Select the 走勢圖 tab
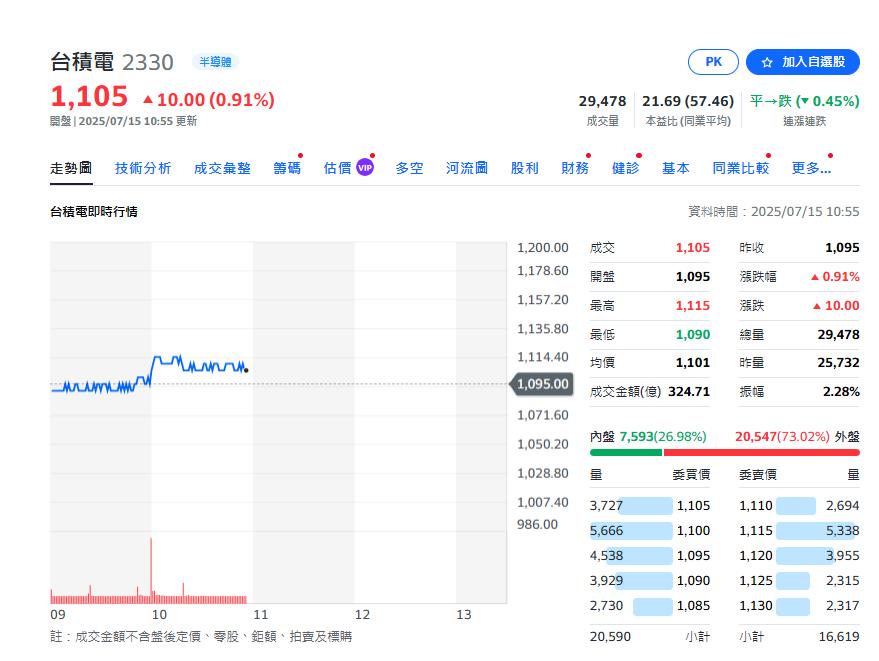The image size is (879, 661). (71, 168)
